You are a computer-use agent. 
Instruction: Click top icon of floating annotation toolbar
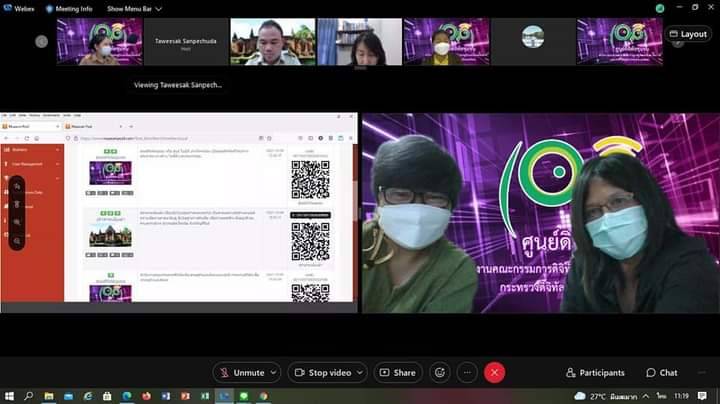tap(17, 186)
